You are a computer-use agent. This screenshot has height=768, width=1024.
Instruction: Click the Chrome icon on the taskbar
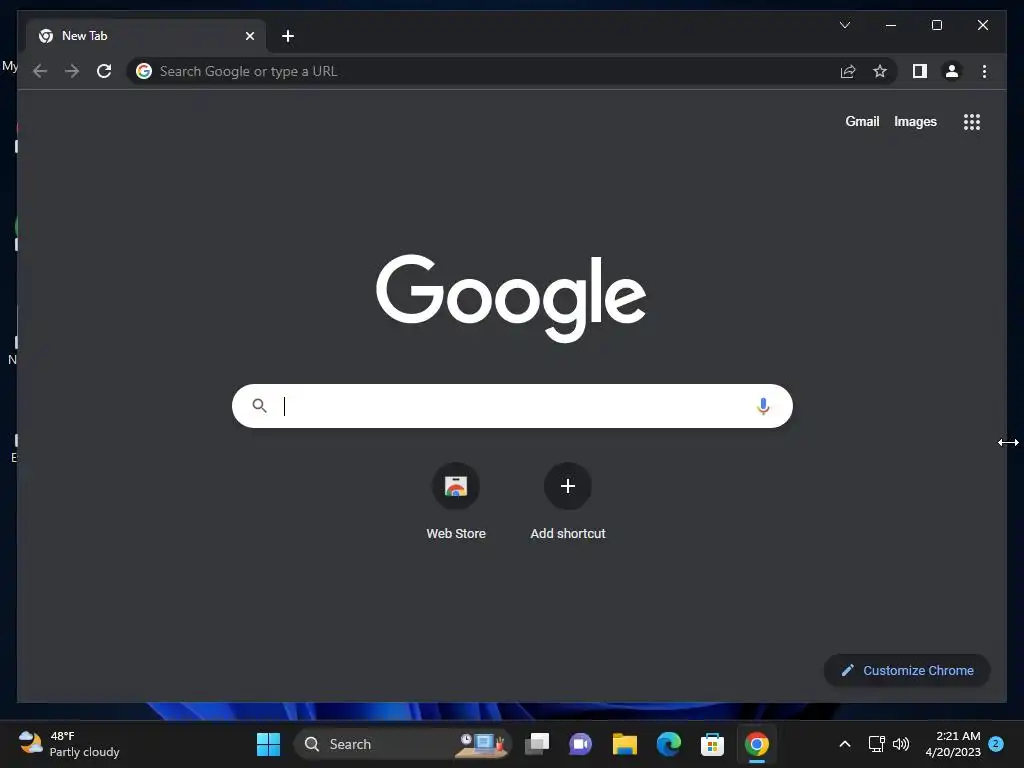[x=756, y=744]
